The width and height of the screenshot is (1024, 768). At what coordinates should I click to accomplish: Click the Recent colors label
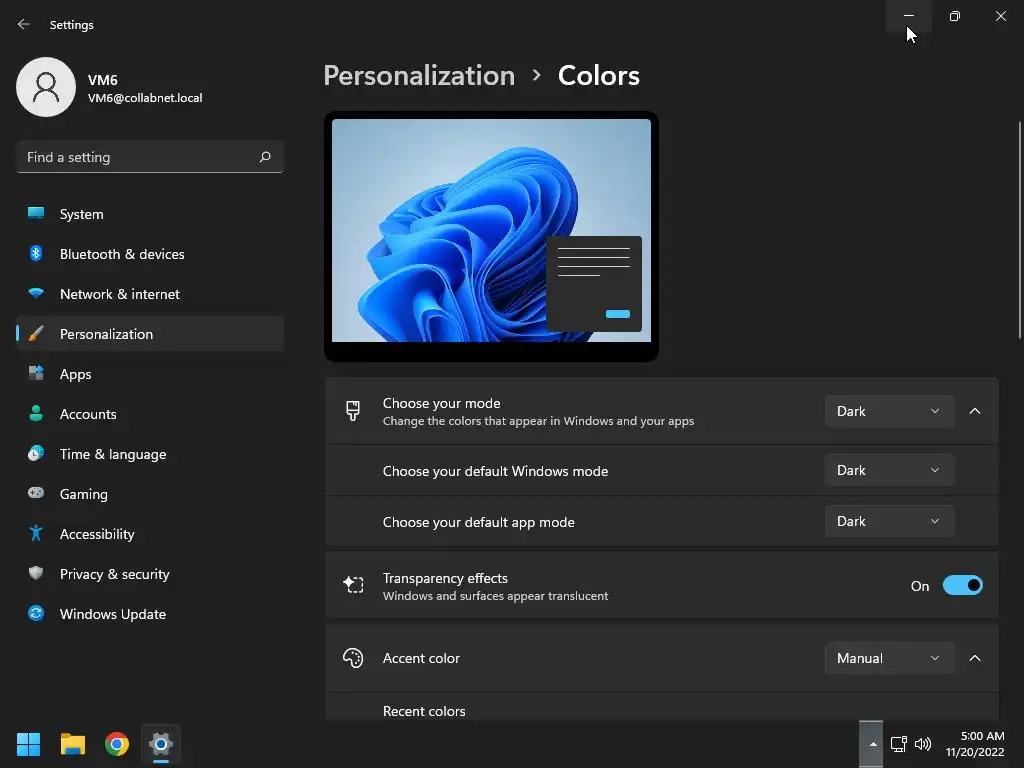[424, 711]
